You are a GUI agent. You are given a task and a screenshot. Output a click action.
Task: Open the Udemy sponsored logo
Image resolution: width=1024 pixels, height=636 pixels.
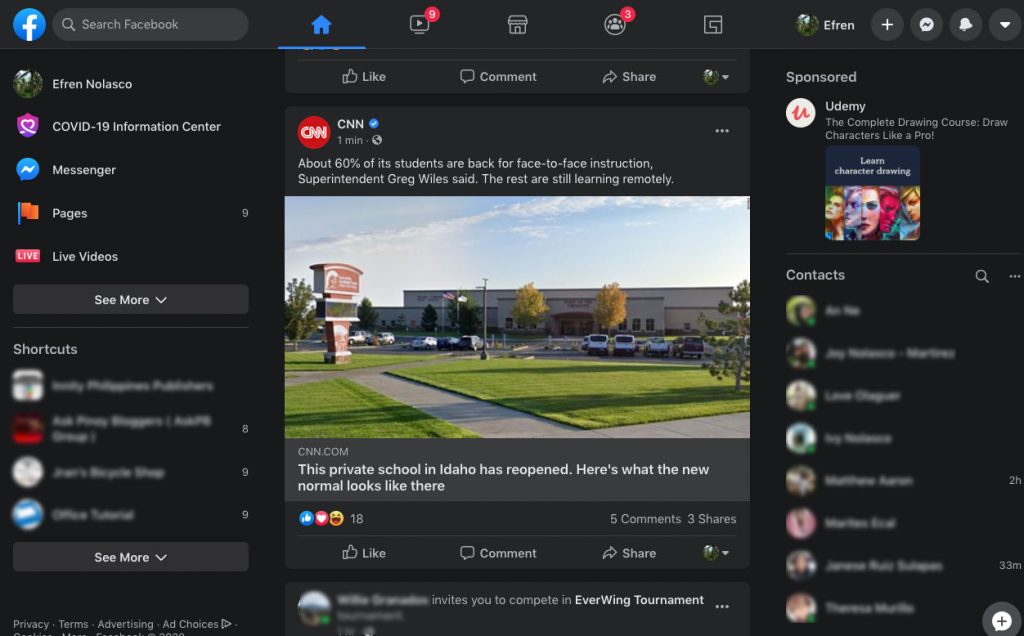click(801, 113)
